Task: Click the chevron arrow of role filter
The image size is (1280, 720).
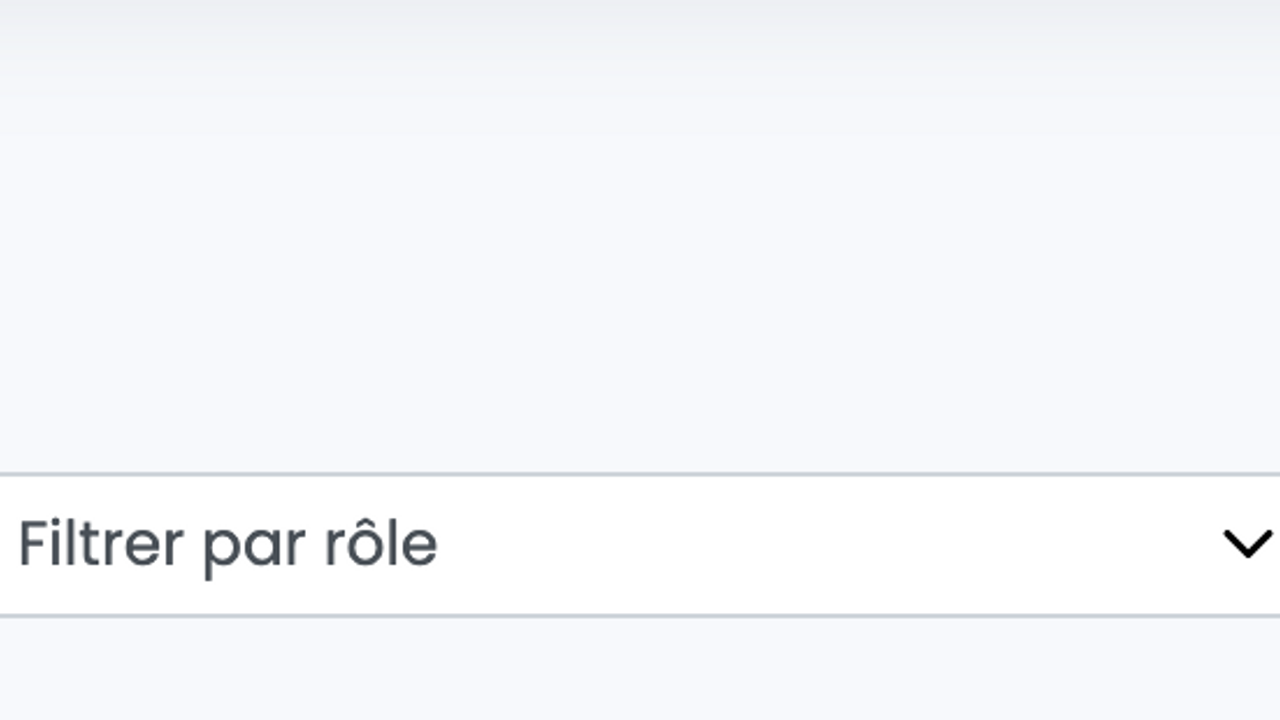Action: tap(1247, 544)
